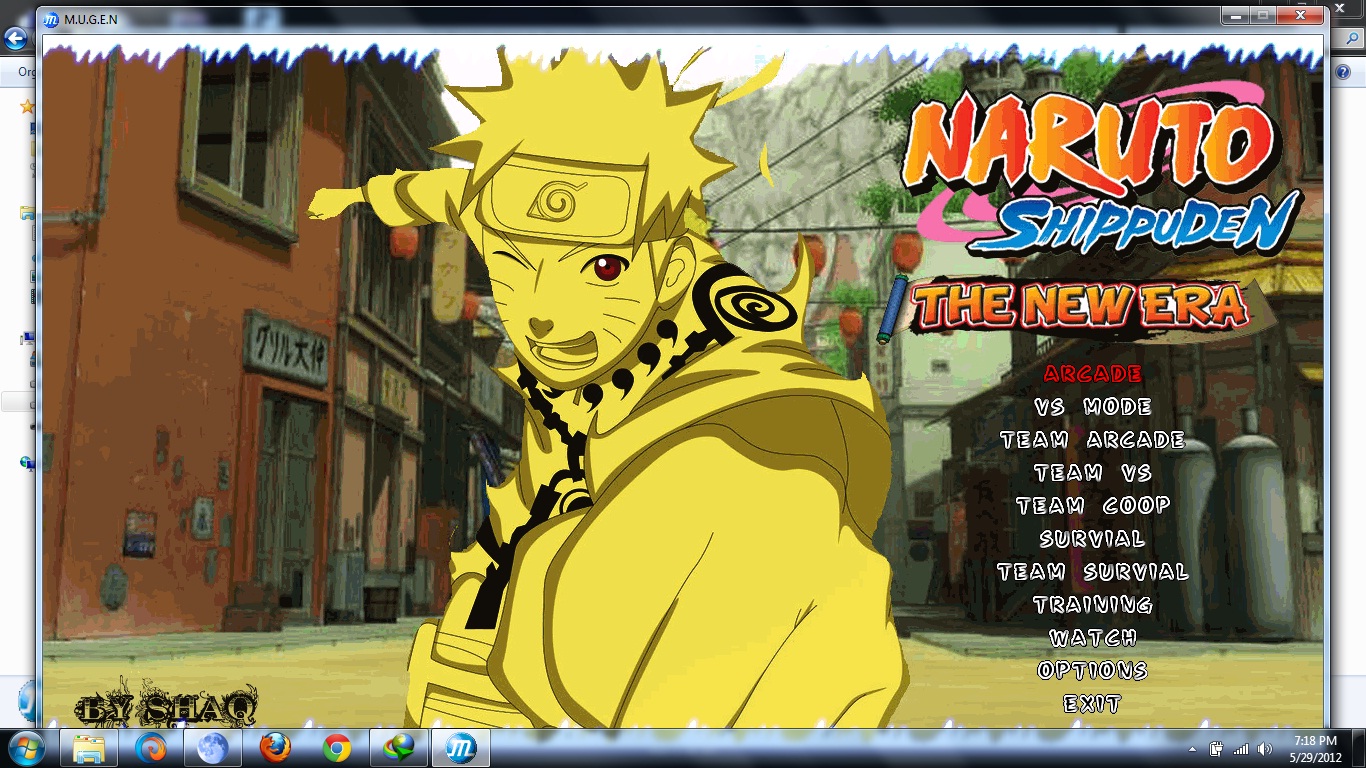
Task: Select ARCADE in the game menu
Action: [1092, 374]
